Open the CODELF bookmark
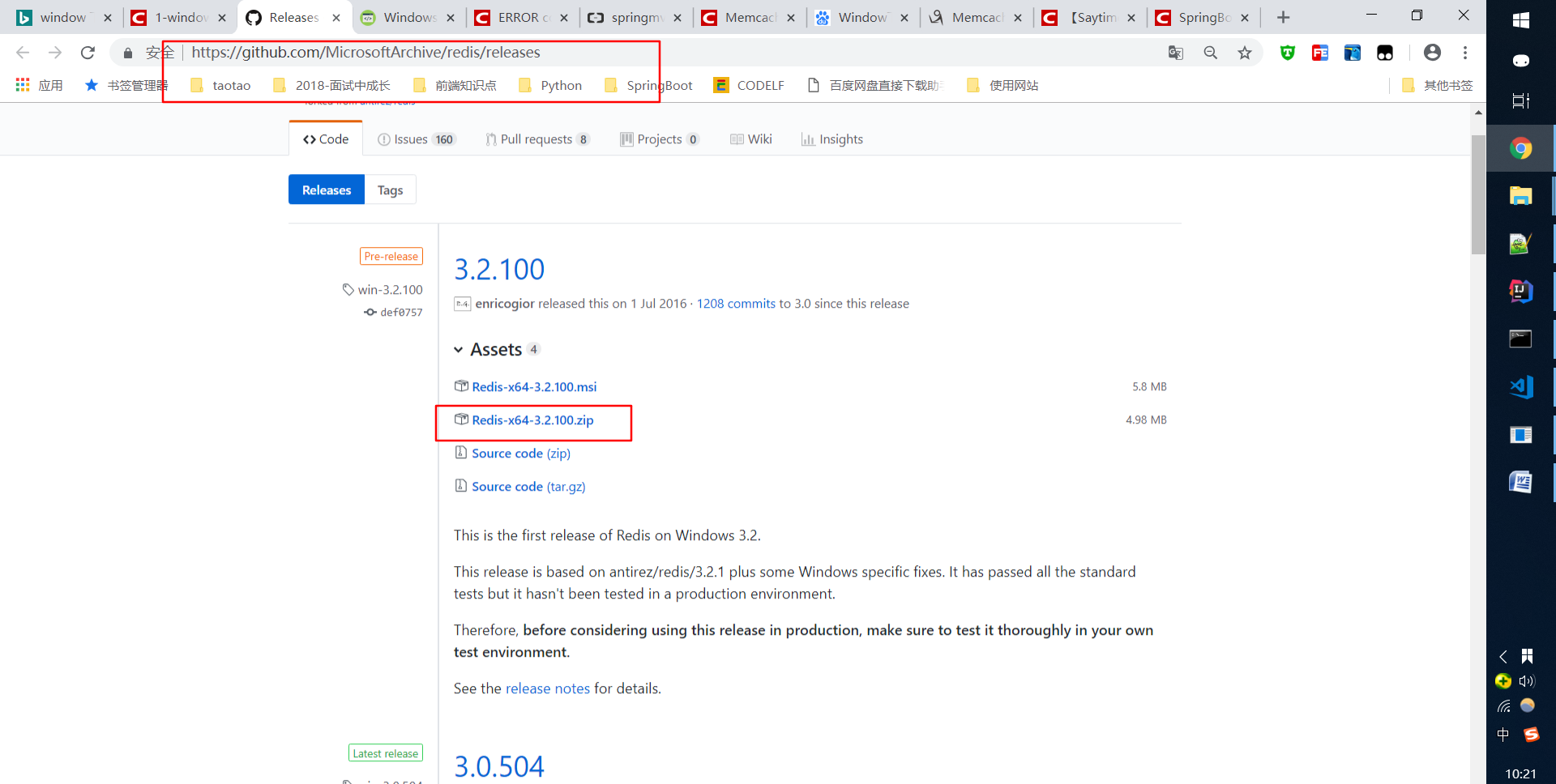 [x=749, y=85]
